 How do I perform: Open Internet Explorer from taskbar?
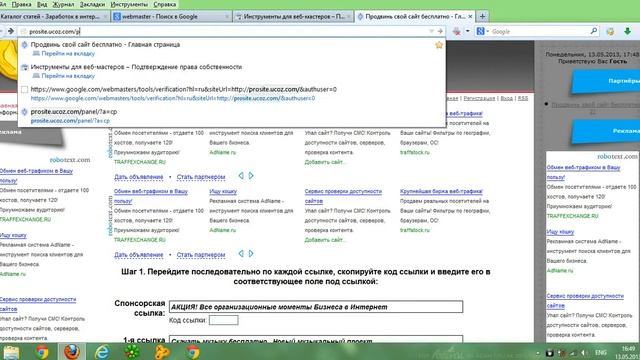click(x=102, y=352)
